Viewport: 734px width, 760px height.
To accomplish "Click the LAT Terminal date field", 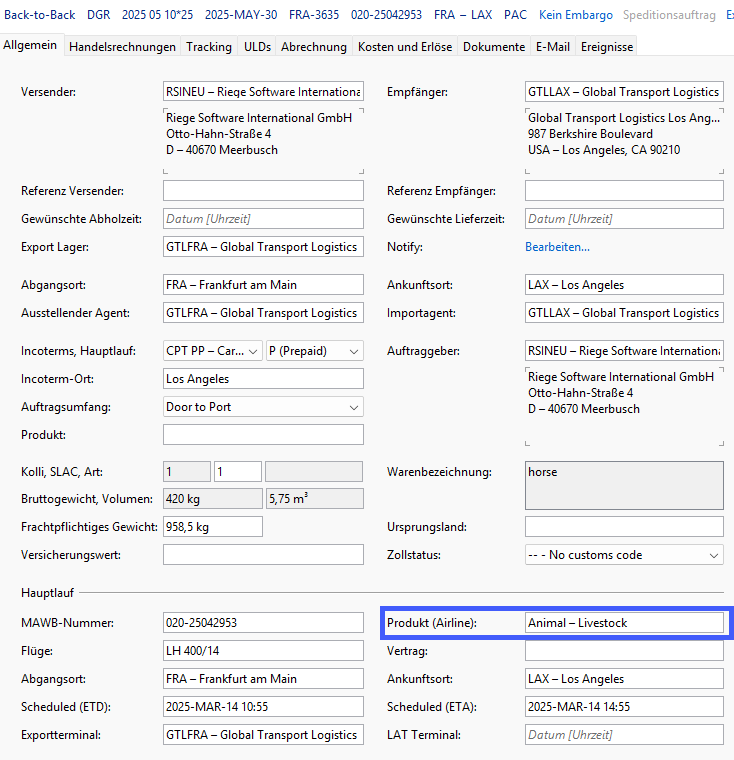I will (x=624, y=735).
